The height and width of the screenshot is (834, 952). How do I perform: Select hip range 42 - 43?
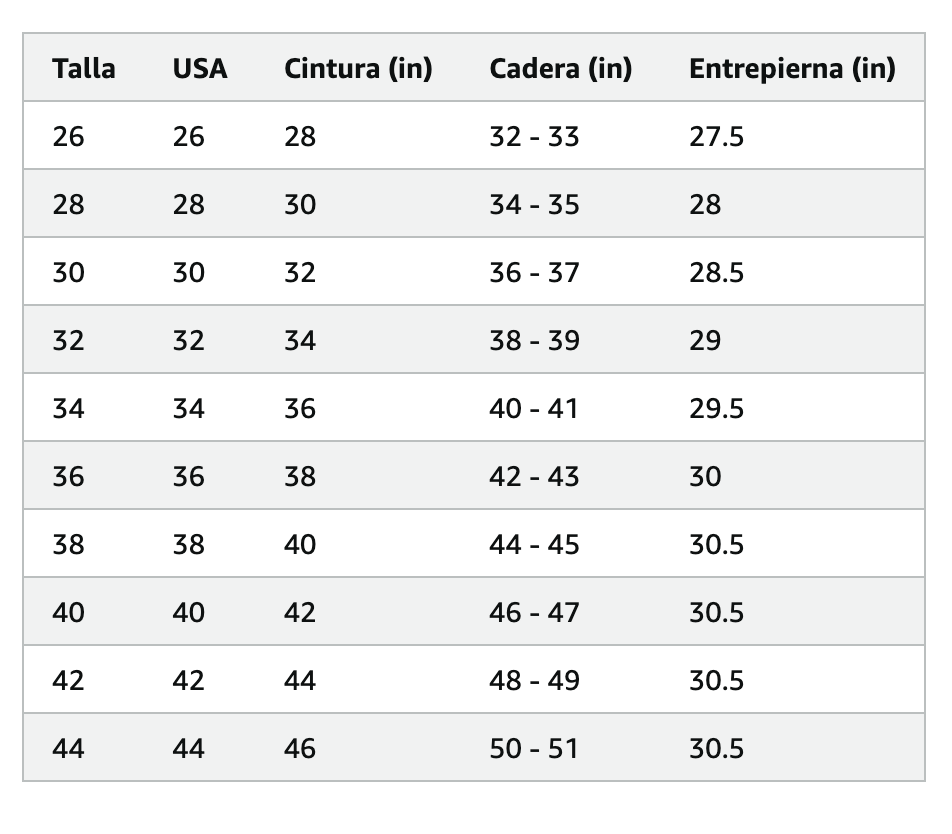tap(534, 476)
